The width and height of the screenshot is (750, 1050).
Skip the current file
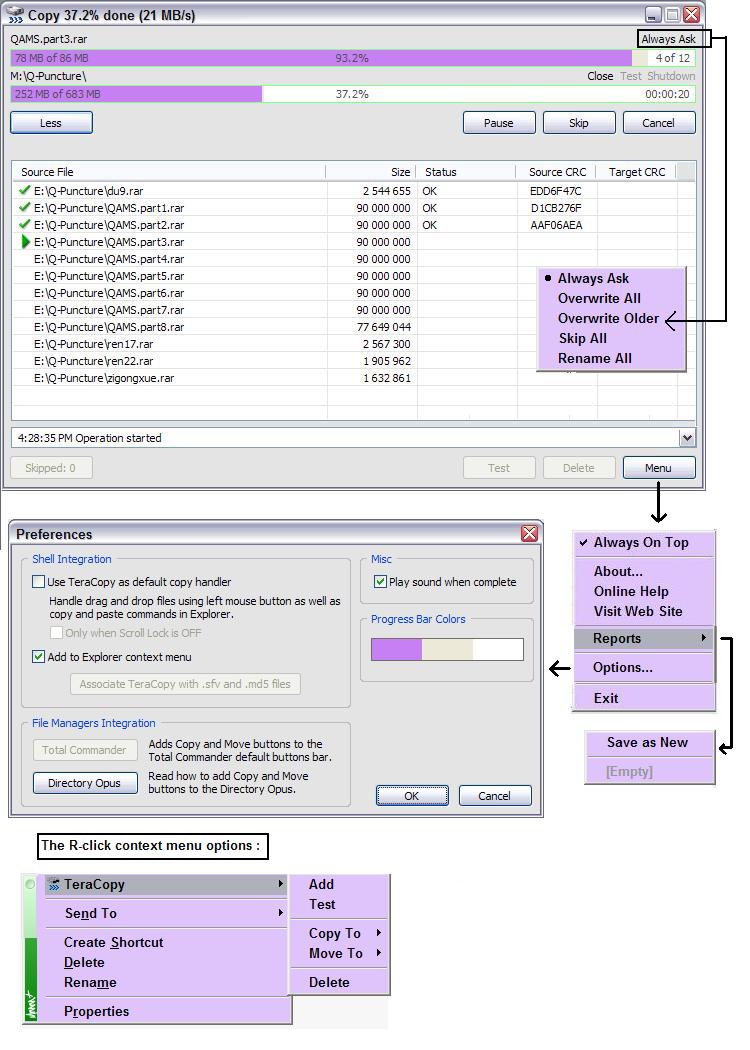tap(579, 123)
